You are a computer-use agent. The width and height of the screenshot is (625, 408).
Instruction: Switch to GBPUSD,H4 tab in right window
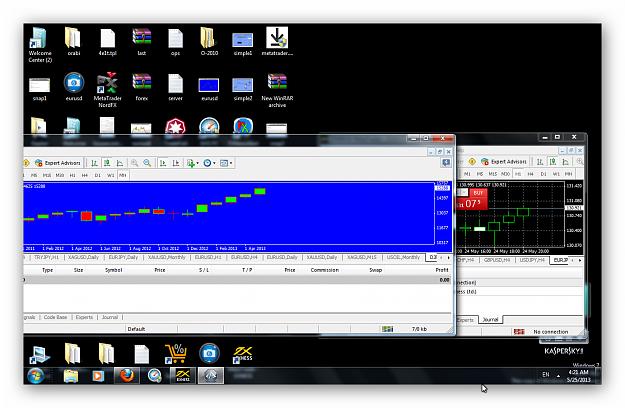(497, 260)
